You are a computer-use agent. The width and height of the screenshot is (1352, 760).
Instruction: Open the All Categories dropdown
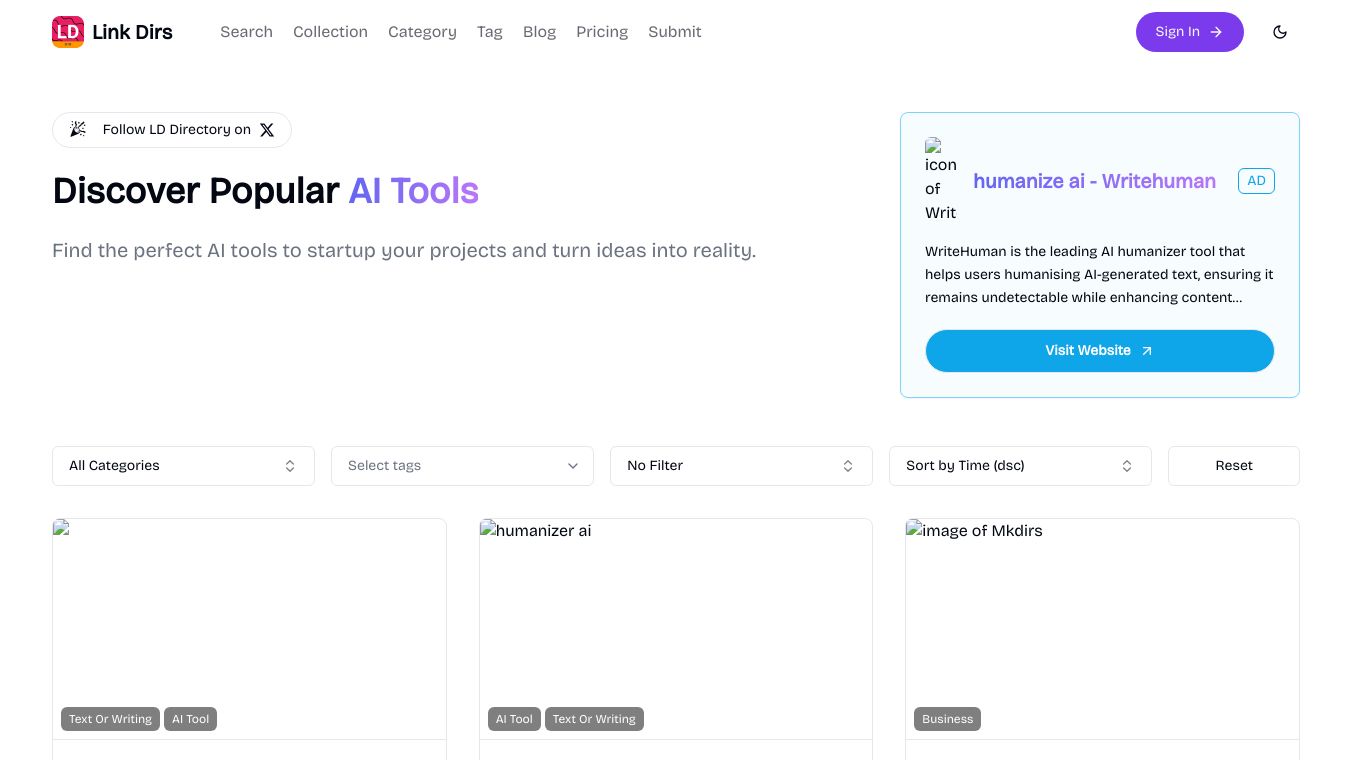coord(183,466)
